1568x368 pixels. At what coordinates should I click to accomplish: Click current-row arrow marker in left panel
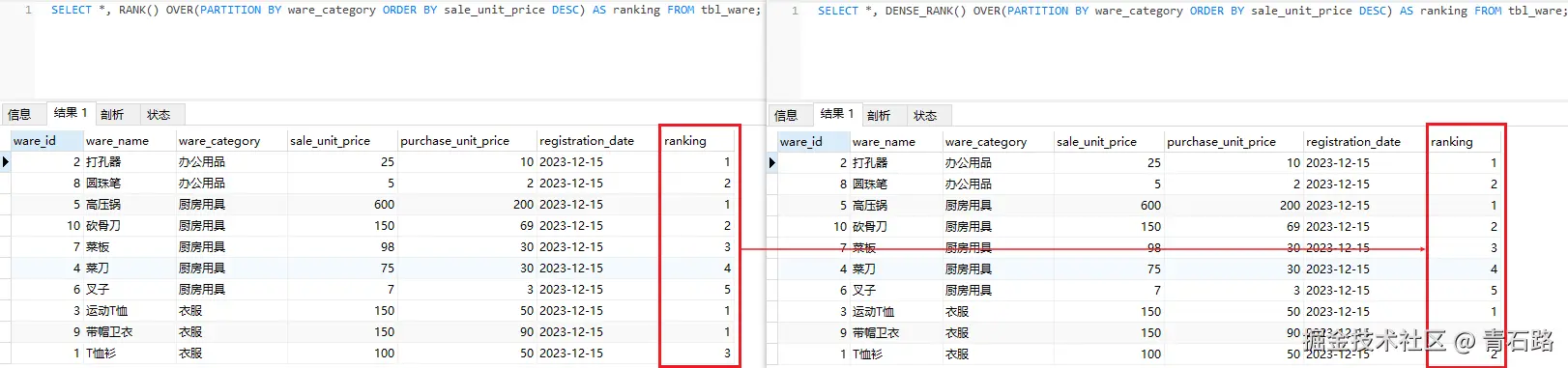6,162
